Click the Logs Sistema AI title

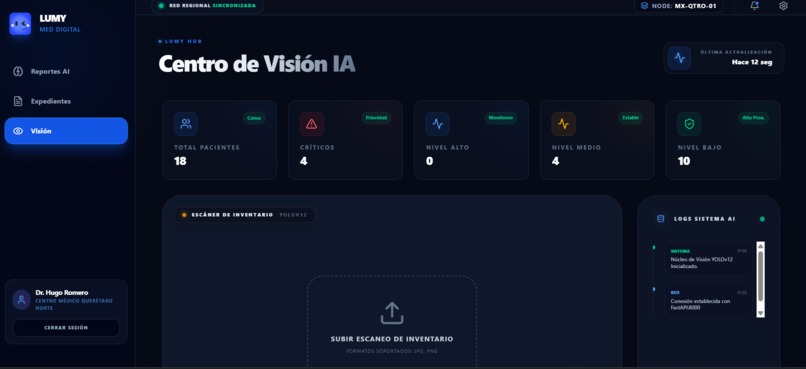point(704,219)
